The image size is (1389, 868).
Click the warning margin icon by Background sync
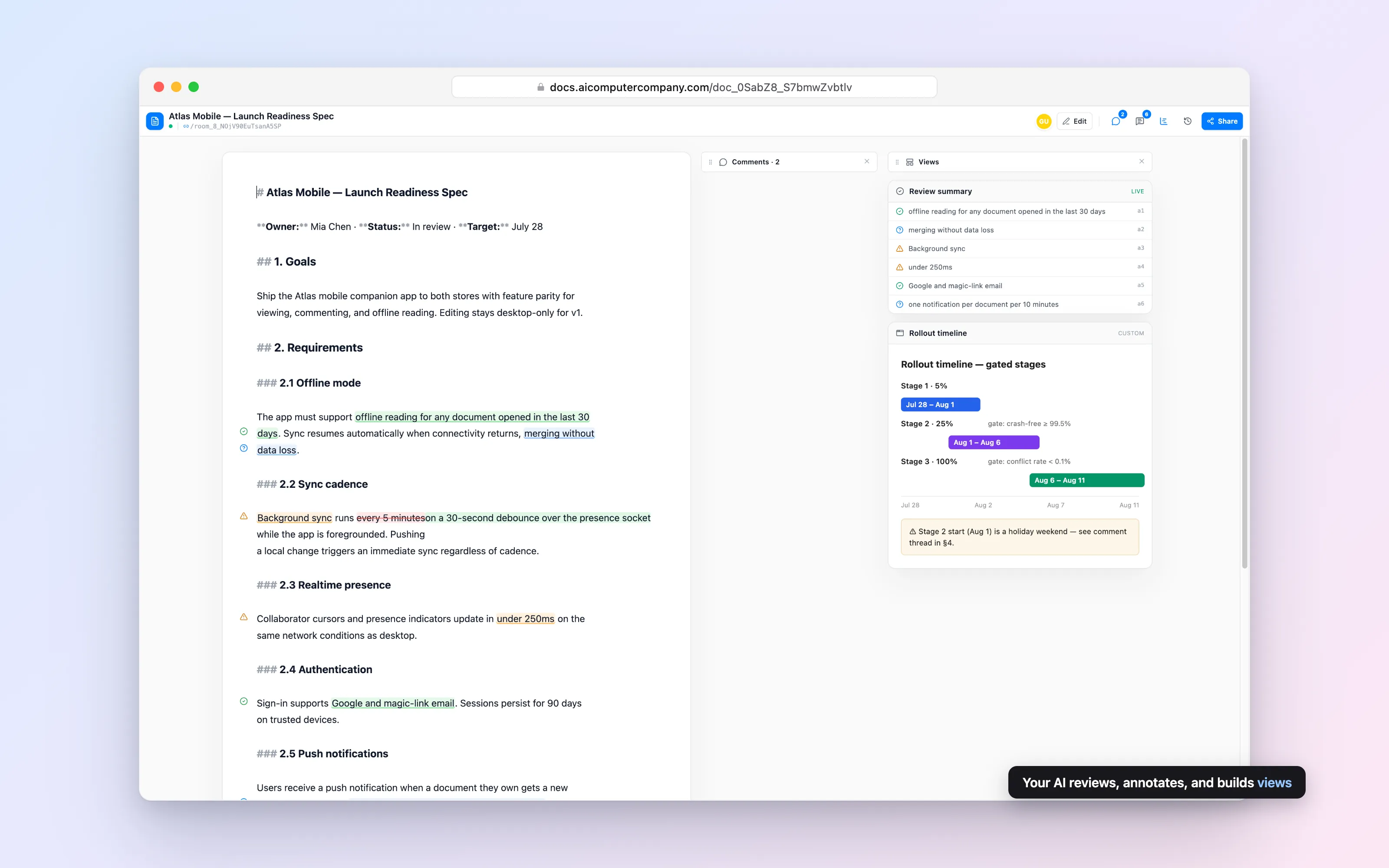(x=244, y=516)
